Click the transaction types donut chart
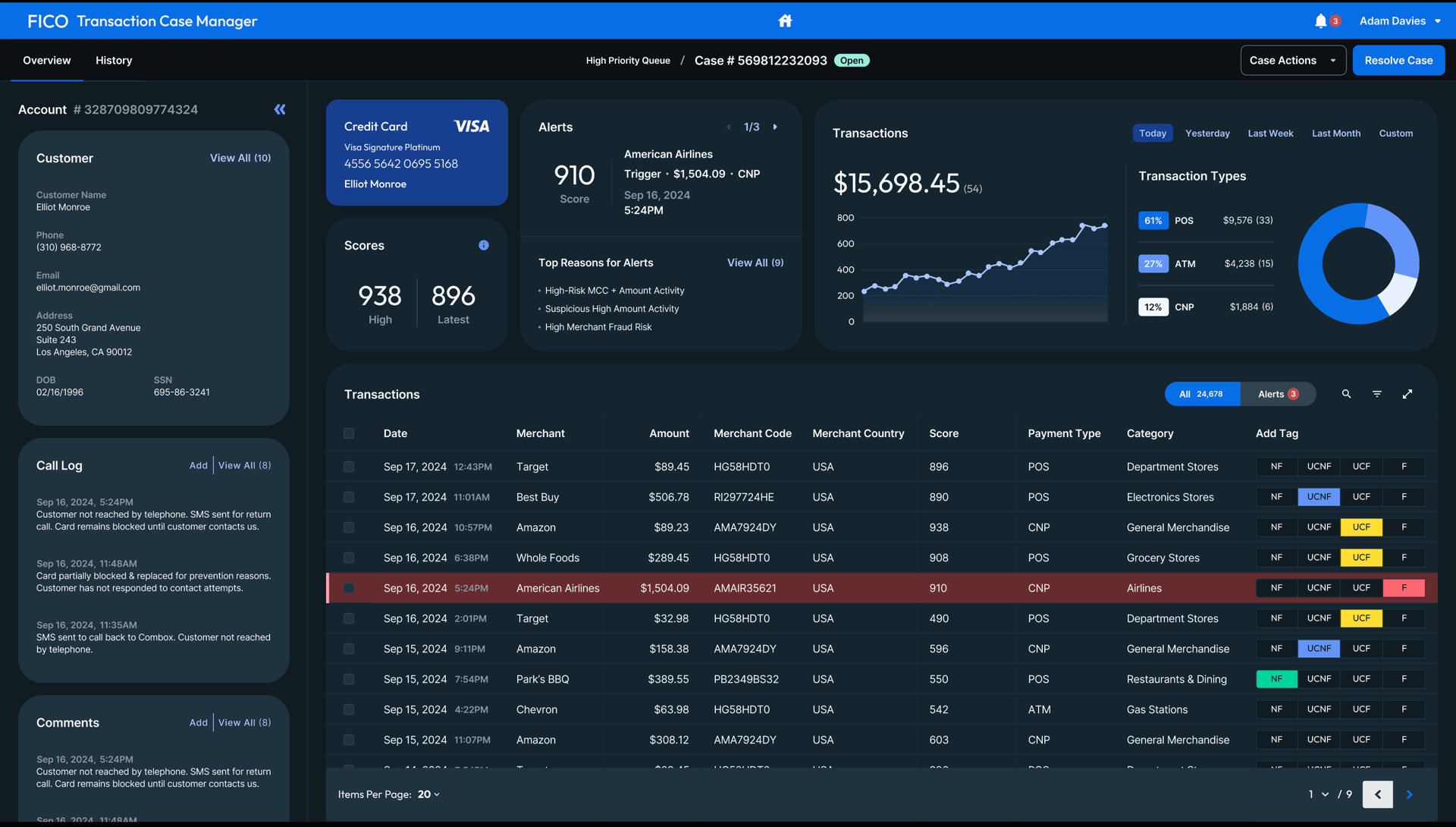1456x827 pixels. [x=1359, y=263]
